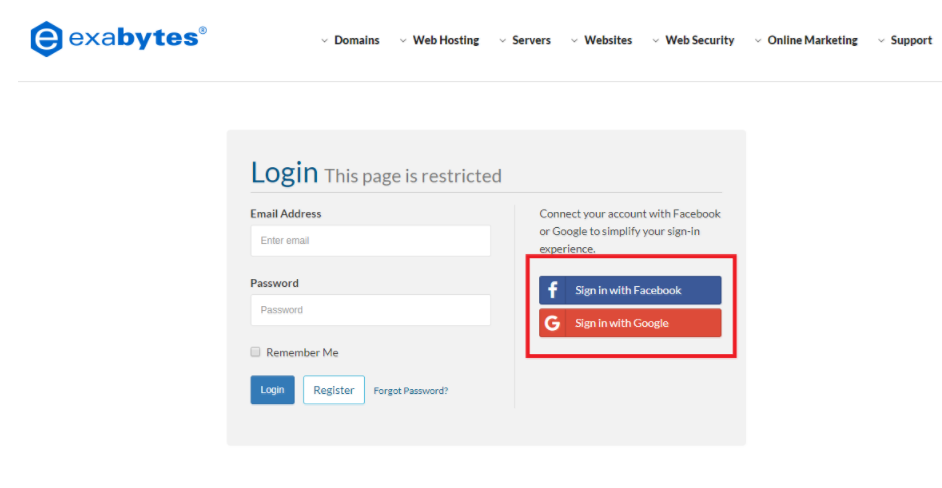Open the Servers menu
Screen dimensions: 942x488
(531, 40)
